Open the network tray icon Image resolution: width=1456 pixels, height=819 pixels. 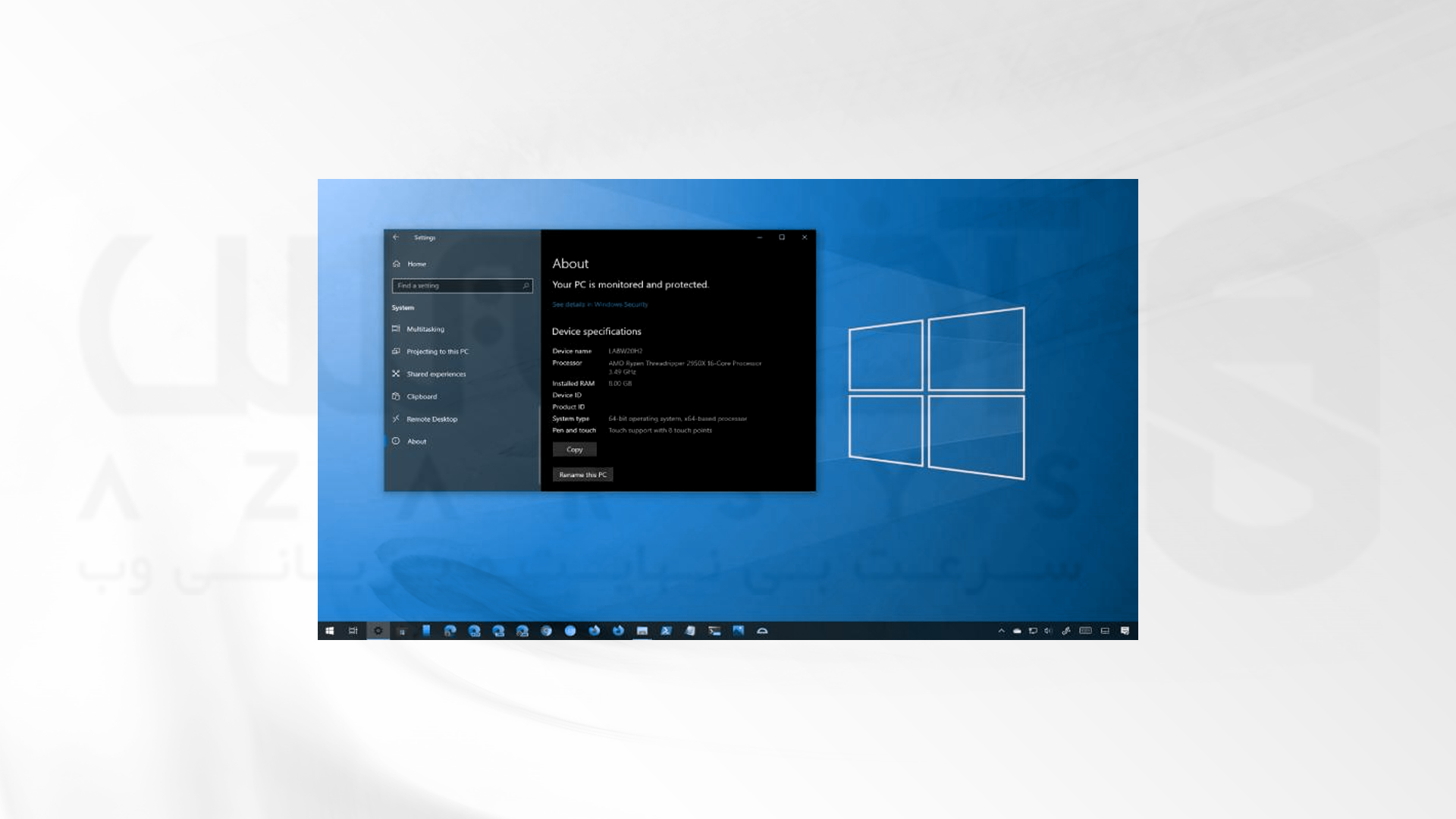click(1033, 631)
